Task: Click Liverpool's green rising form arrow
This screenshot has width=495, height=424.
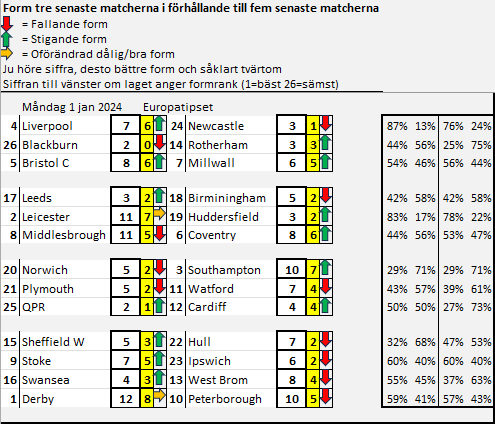Action: 160,124
